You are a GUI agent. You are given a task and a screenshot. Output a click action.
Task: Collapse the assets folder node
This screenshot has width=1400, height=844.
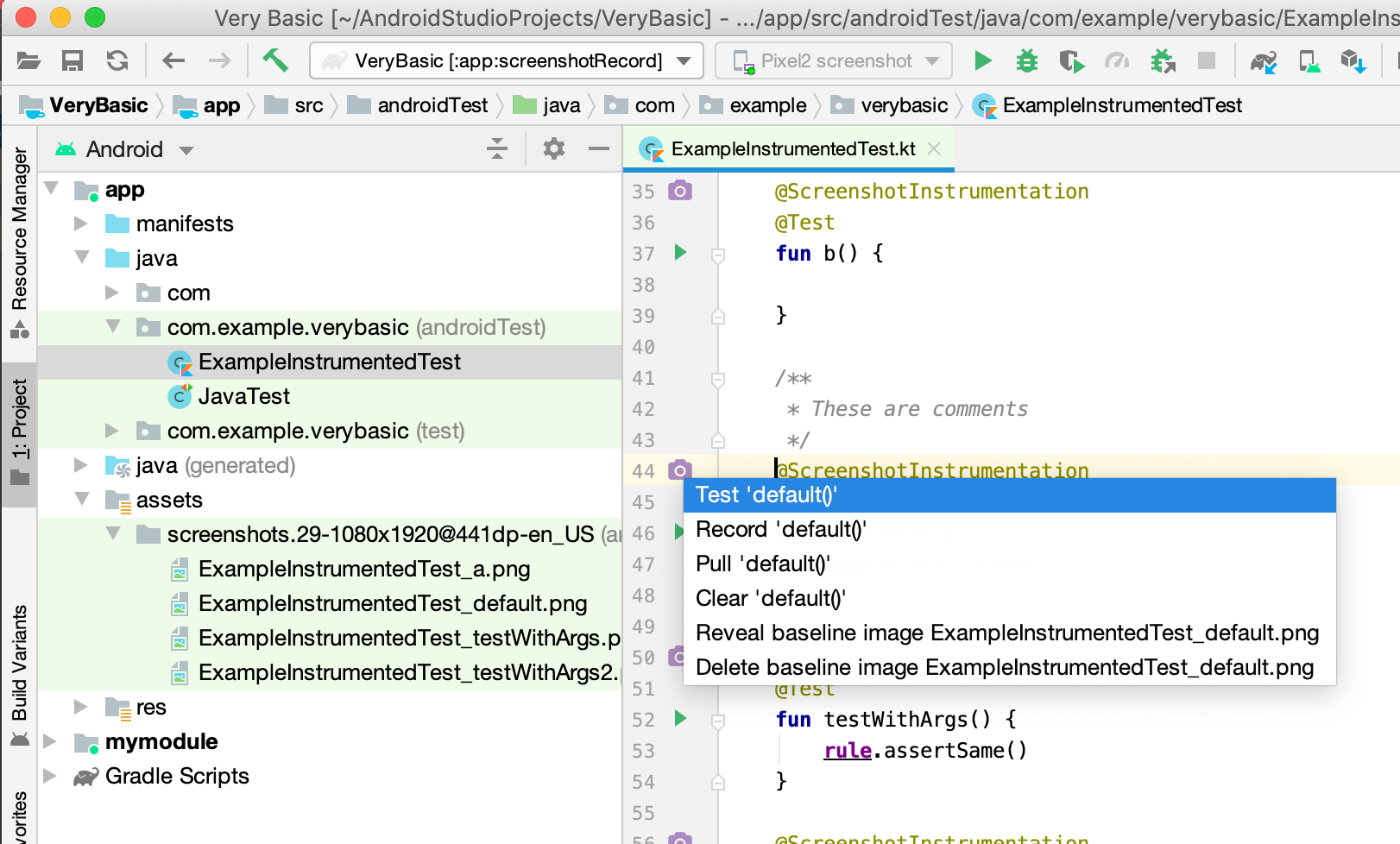point(82,499)
